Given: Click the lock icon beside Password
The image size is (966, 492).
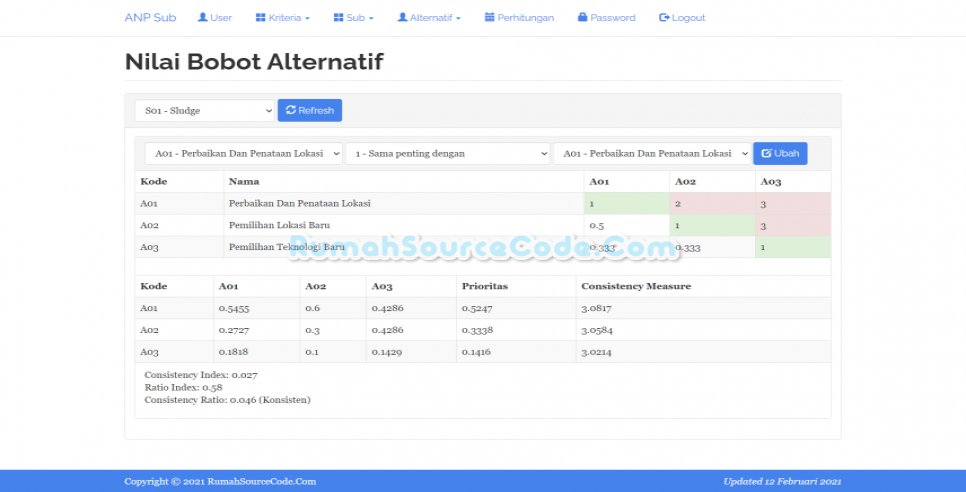Looking at the screenshot, I should pyautogui.click(x=582, y=17).
